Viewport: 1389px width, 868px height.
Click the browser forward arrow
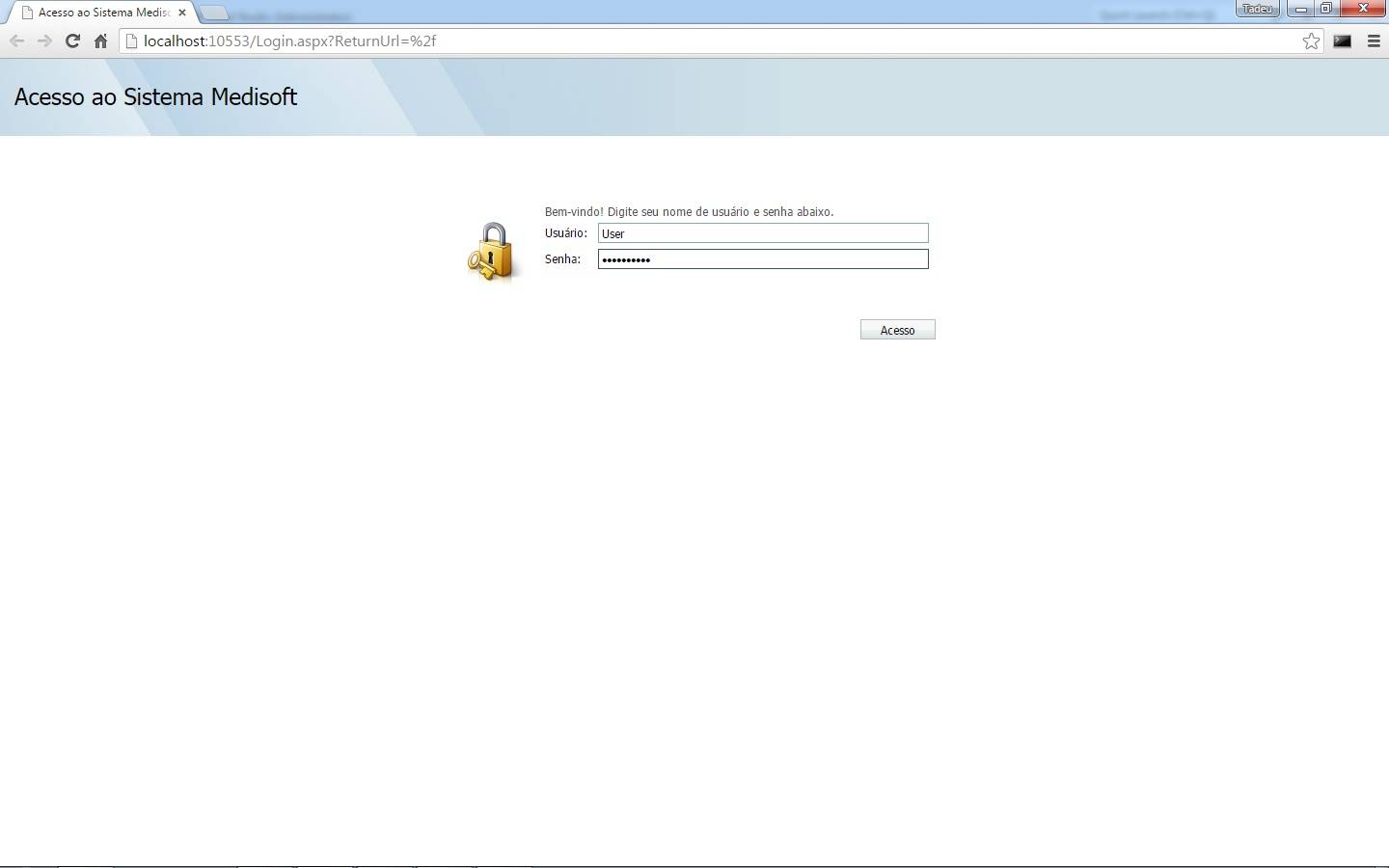click(44, 41)
